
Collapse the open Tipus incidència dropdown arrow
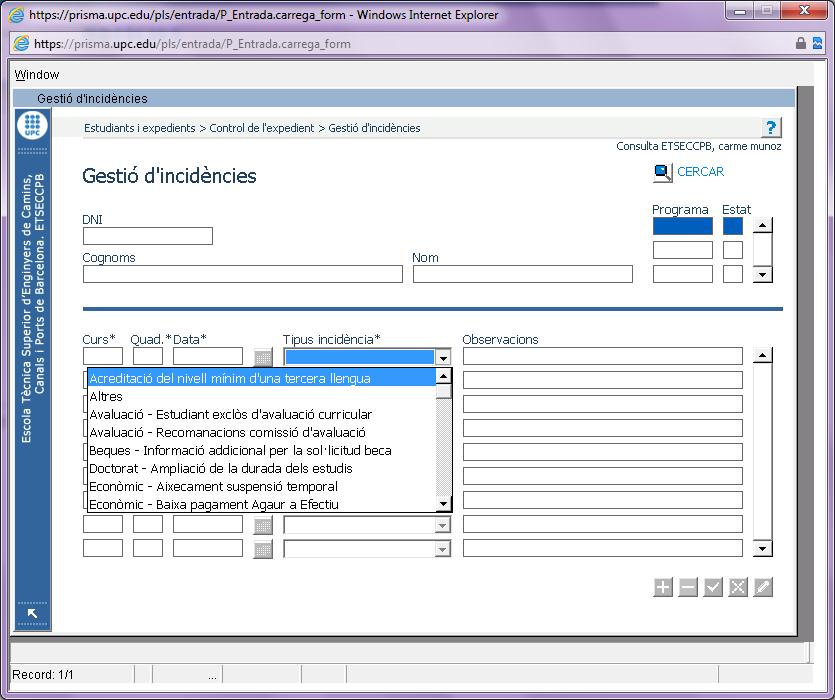[443, 357]
